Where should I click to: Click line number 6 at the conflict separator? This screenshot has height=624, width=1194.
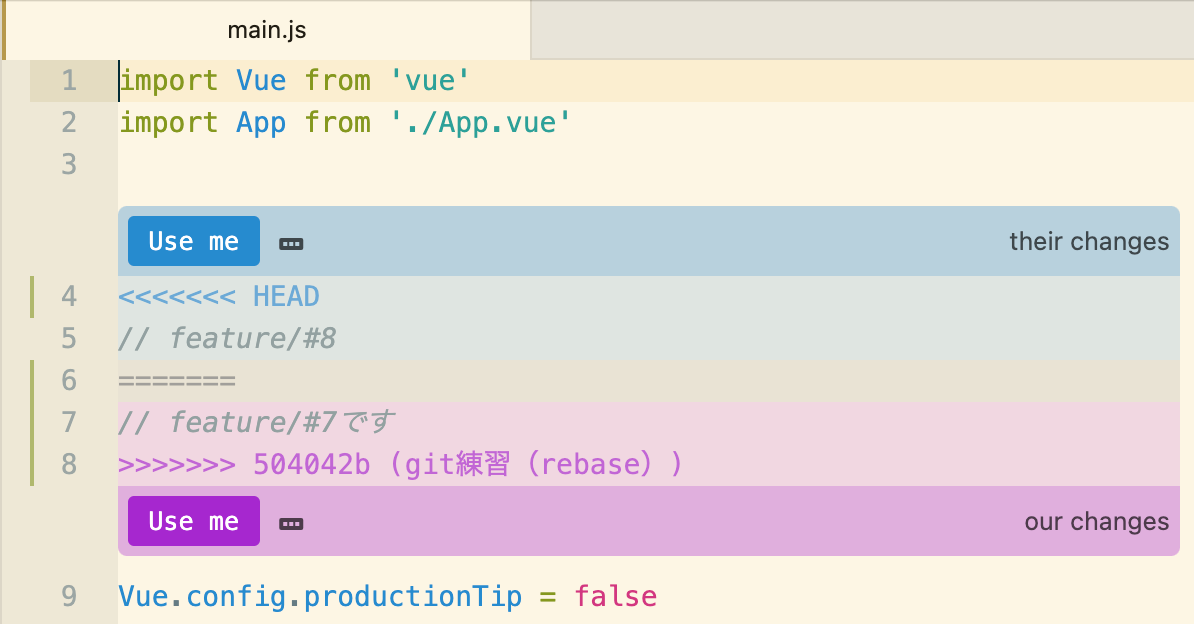click(x=69, y=380)
